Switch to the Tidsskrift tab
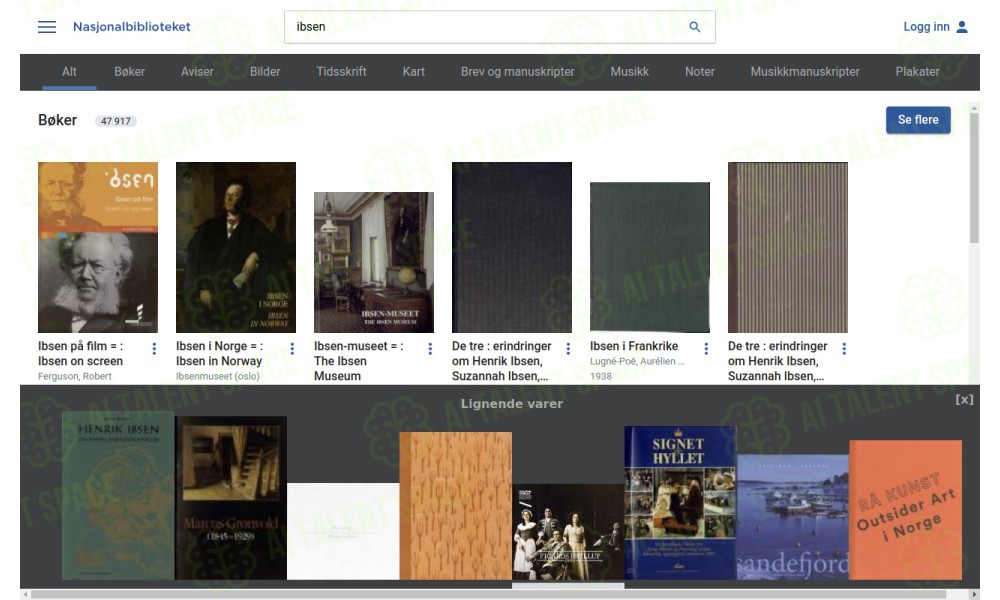The height and width of the screenshot is (600, 1000). tap(341, 72)
